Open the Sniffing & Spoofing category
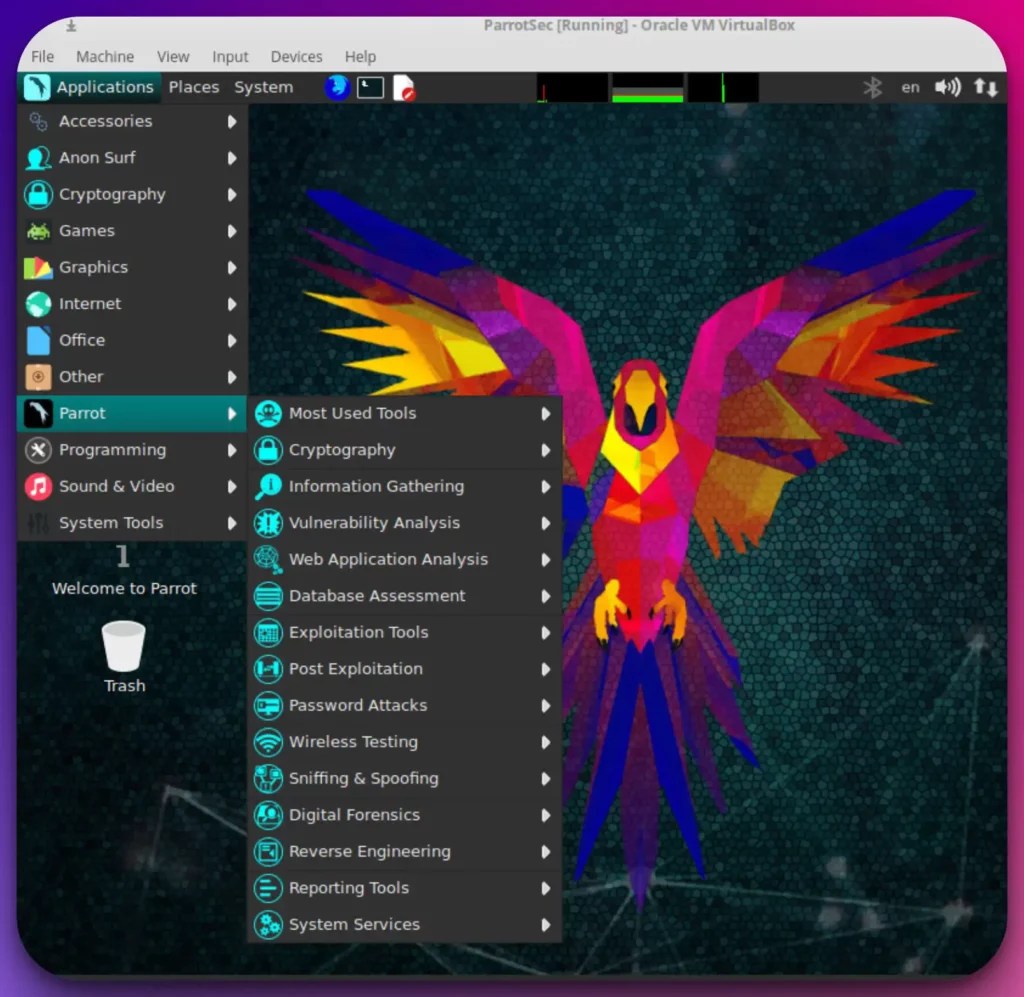Viewport: 1024px width, 997px height. pyautogui.click(x=363, y=778)
